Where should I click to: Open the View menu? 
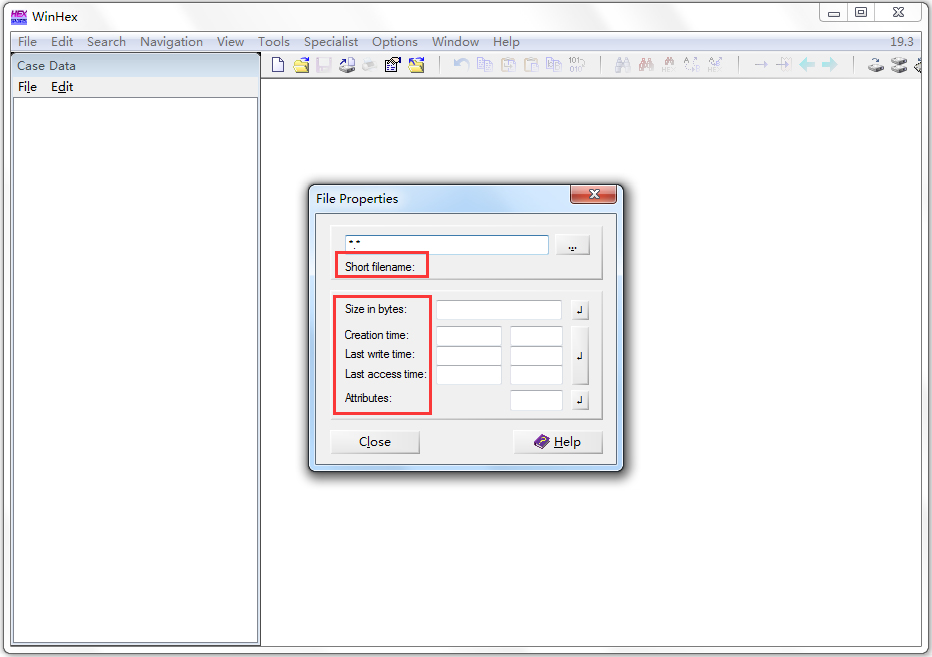230,42
